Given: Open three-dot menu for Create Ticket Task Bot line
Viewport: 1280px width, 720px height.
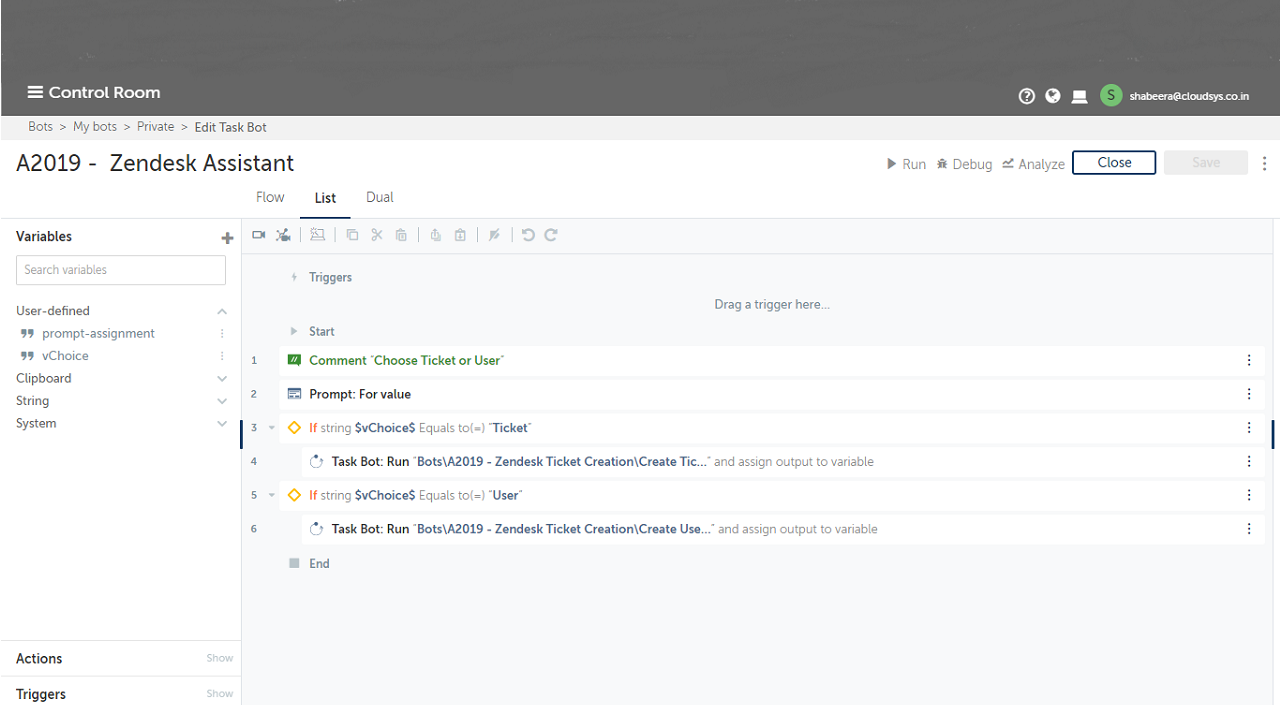Looking at the screenshot, I should pos(1249,462).
